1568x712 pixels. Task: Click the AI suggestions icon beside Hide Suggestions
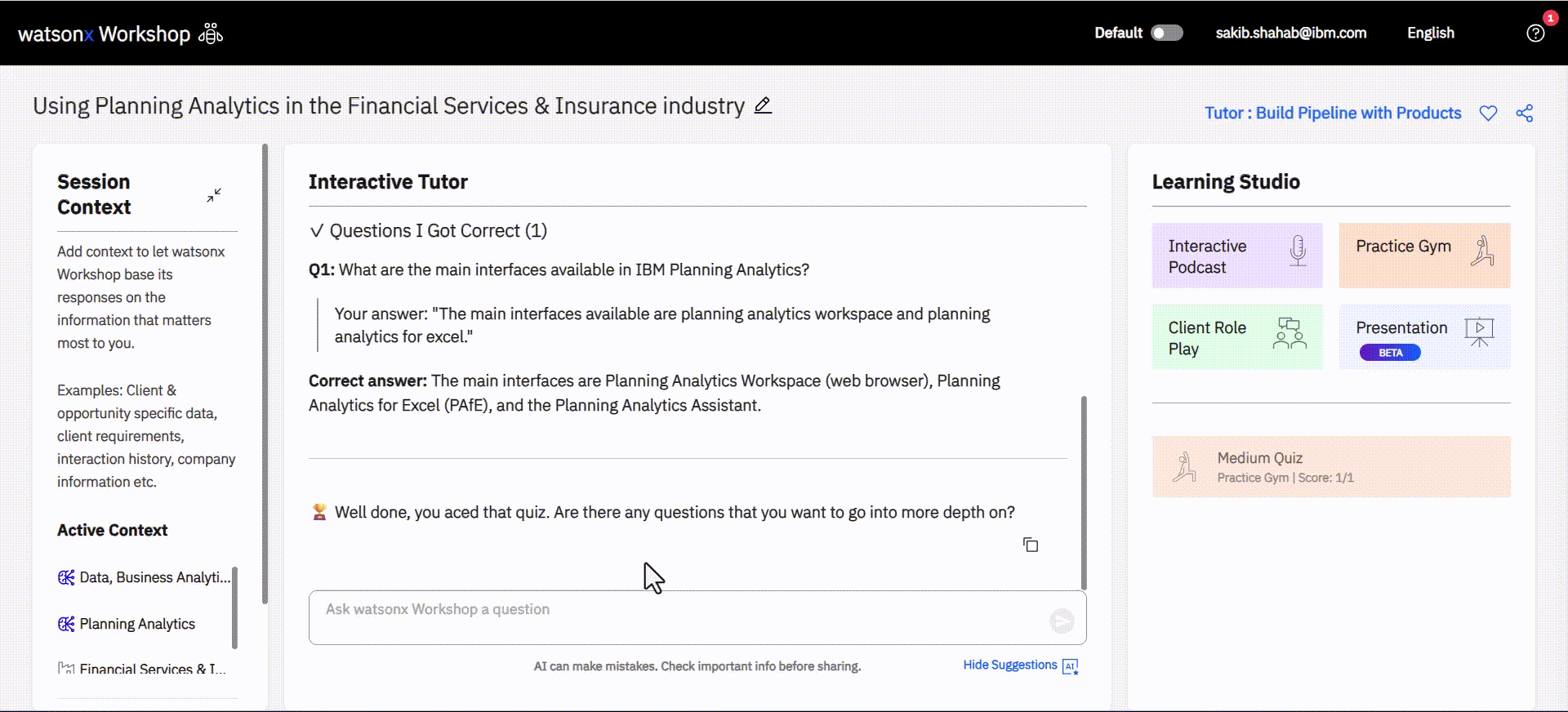tap(1071, 666)
